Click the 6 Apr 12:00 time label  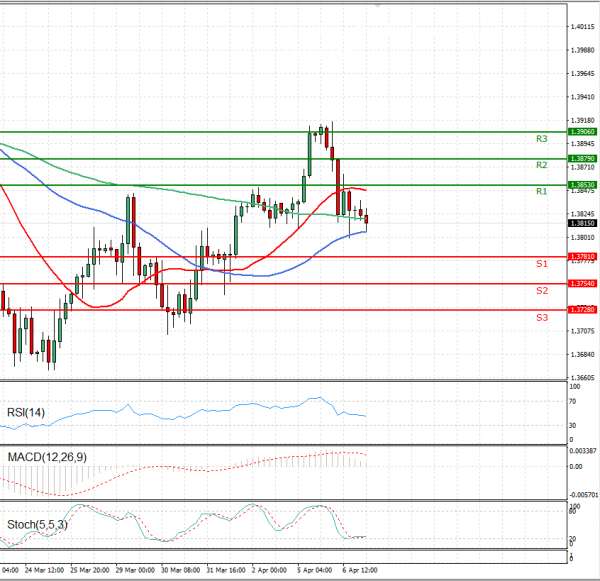coord(360,570)
